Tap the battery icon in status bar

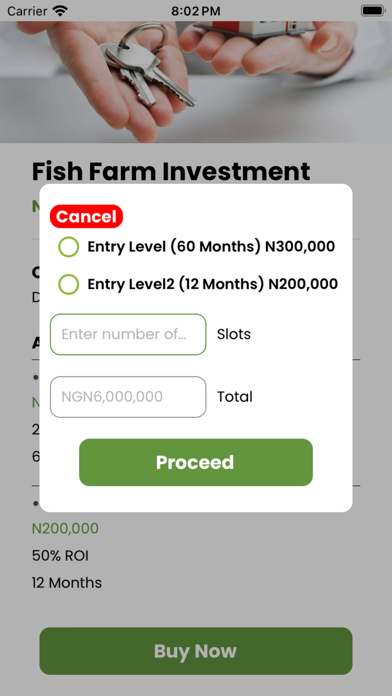click(x=373, y=11)
